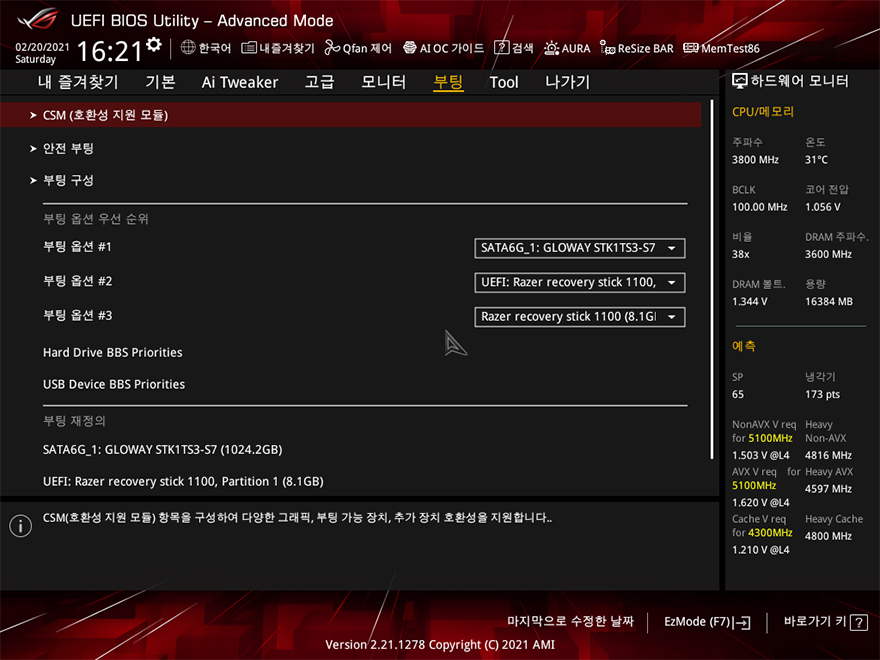
Task: Open the AURA lighting icon
Action: pyautogui.click(x=551, y=48)
